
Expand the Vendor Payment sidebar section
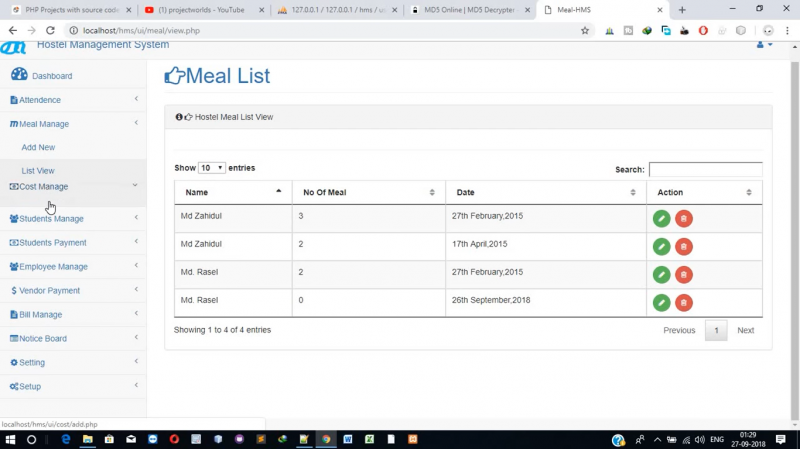(73, 290)
